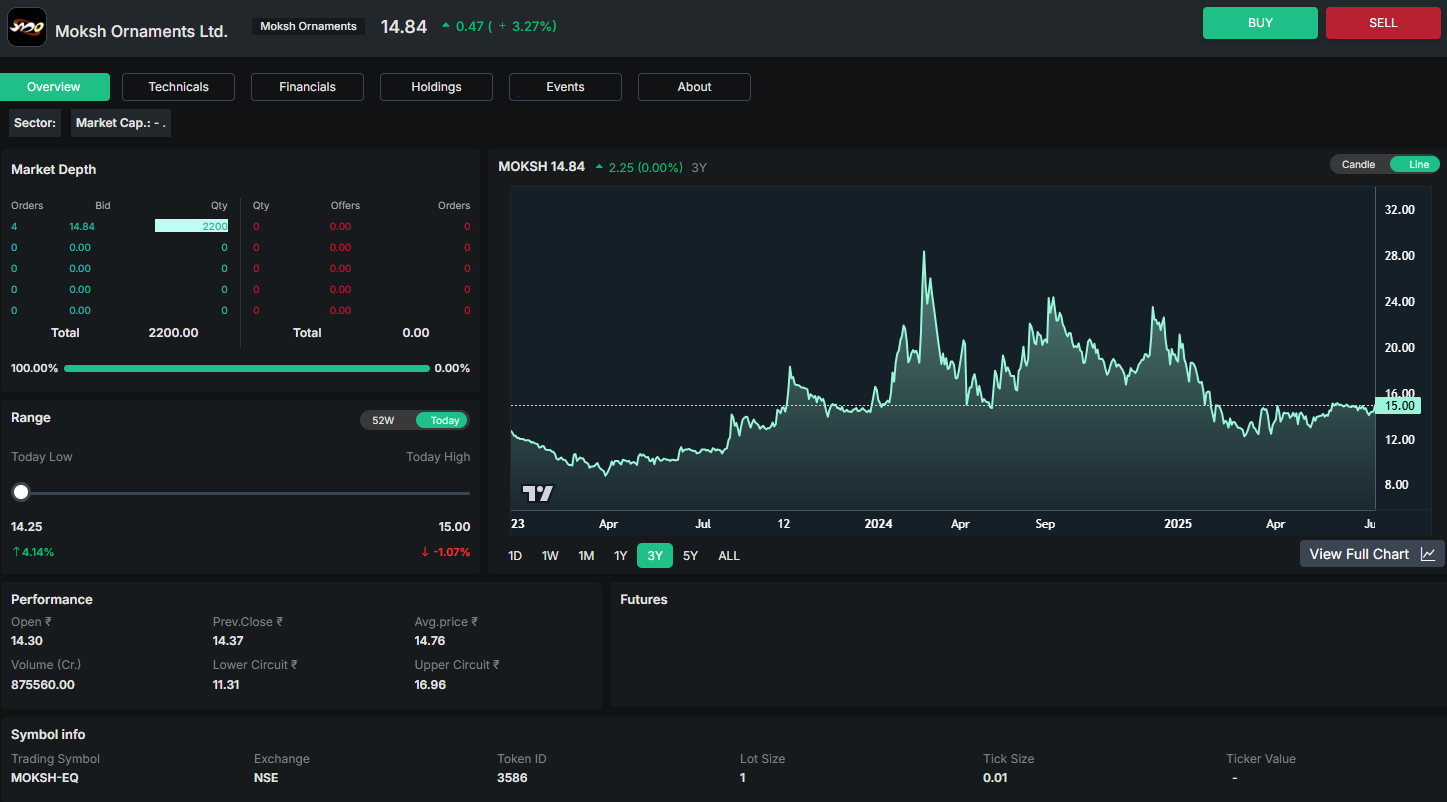Click the Lower Circuit value 11.31
This screenshot has width=1447, height=802.
[226, 685]
